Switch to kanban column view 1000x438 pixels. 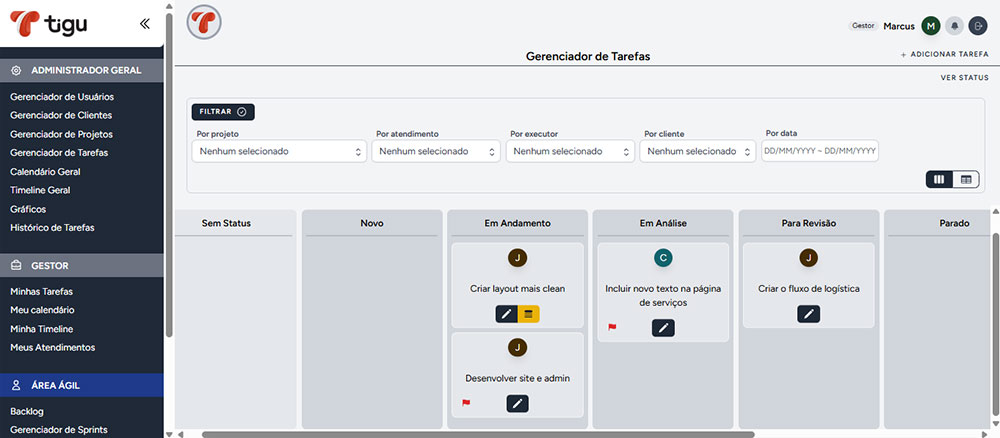940,179
